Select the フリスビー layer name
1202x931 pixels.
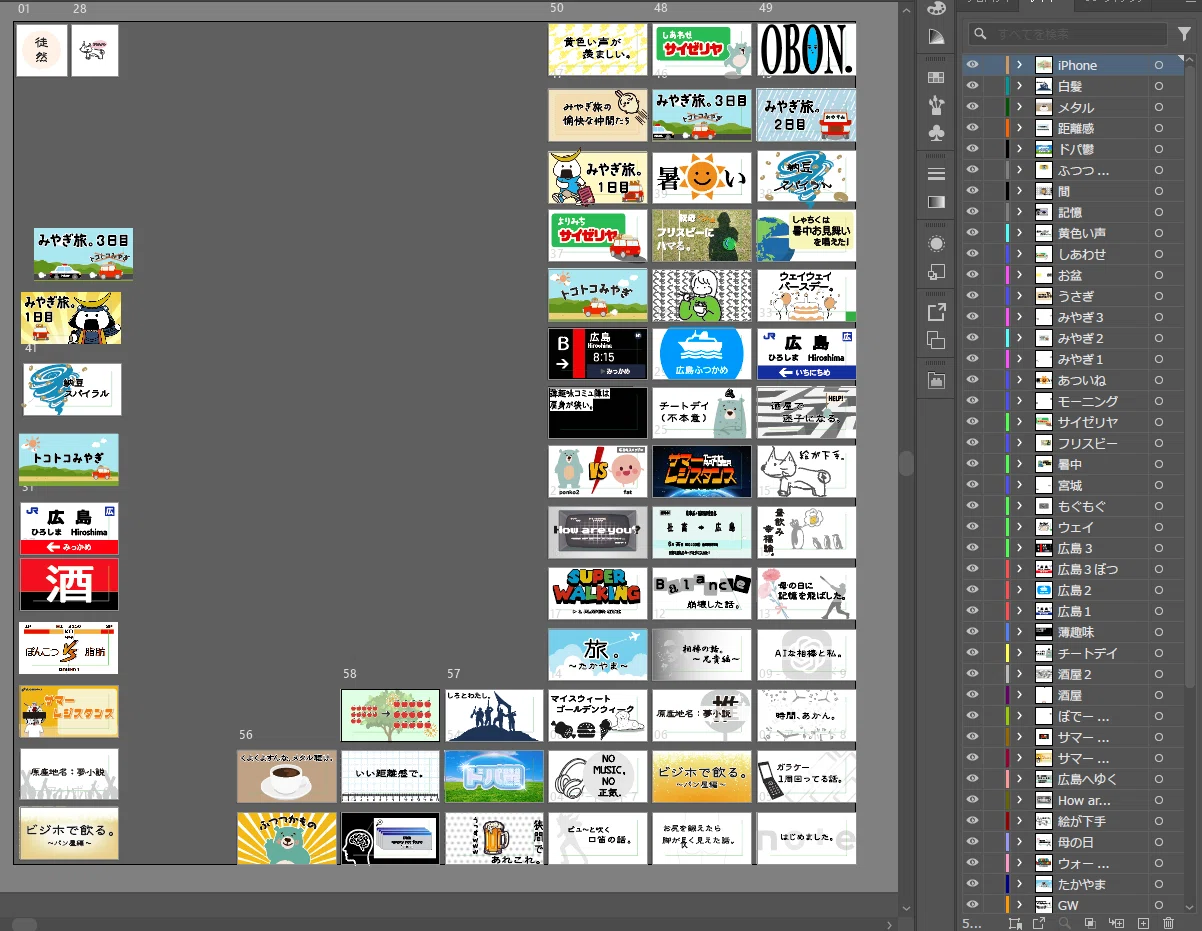coord(1088,443)
